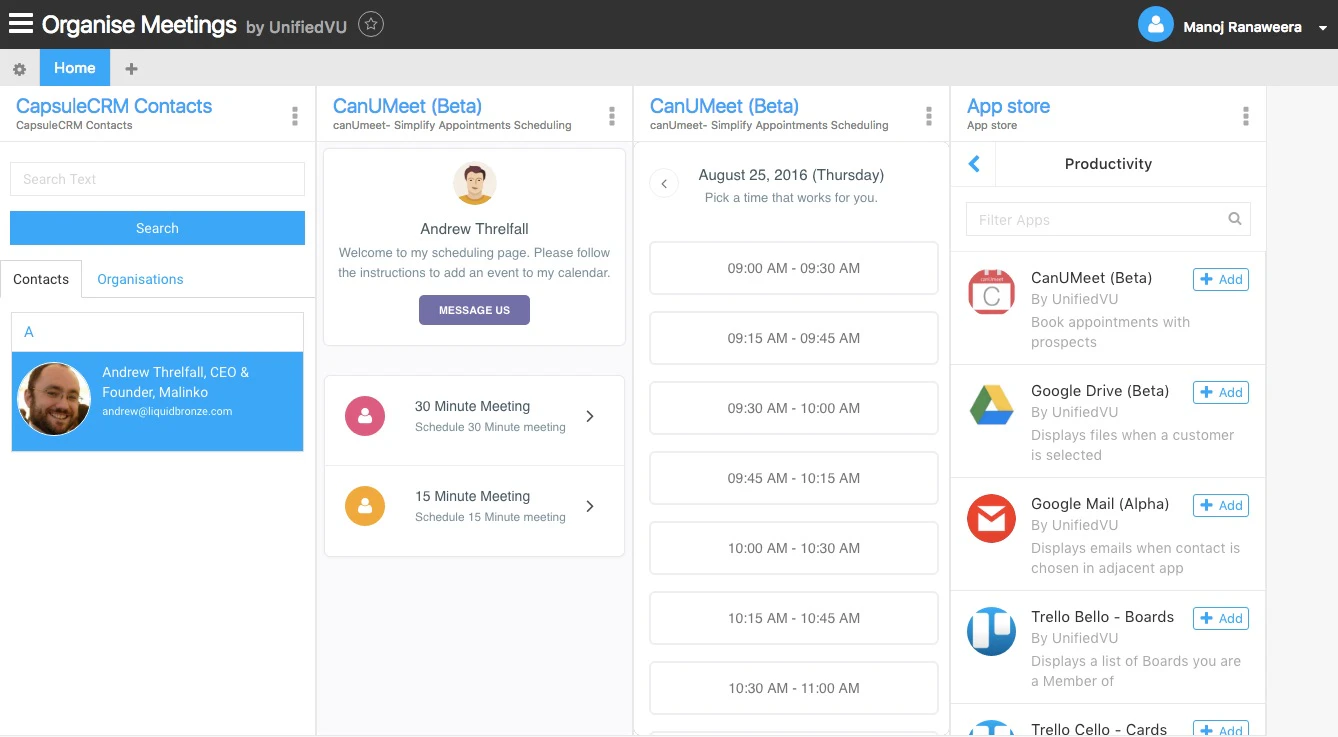
Task: Click the Filter Apps search field
Action: click(1108, 219)
